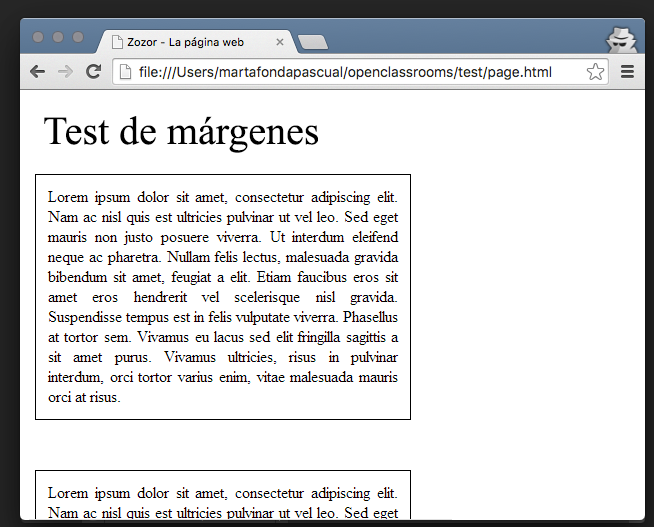Click the red close window button

pyautogui.click(x=38, y=37)
